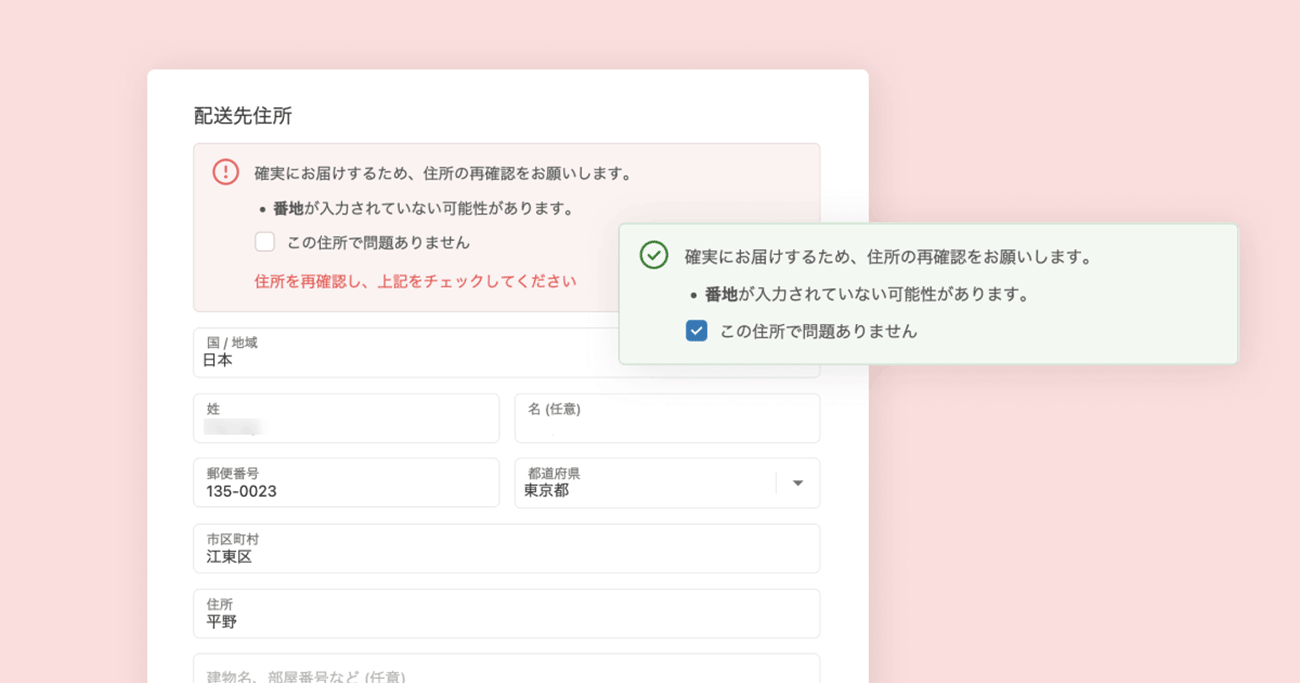Focus the 名 (任意) first name field
The height and width of the screenshot is (683, 1300).
(x=667, y=418)
